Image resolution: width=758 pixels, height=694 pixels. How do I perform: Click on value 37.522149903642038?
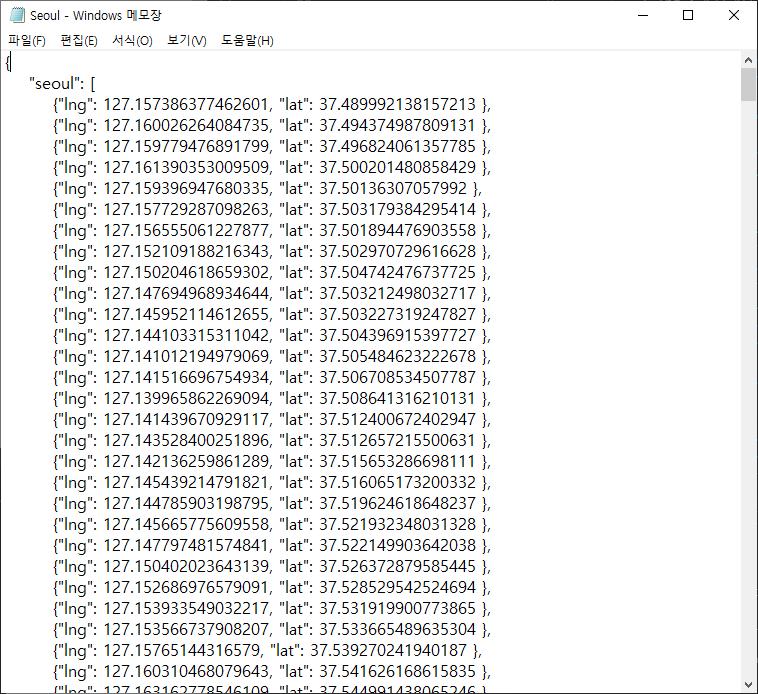click(397, 546)
